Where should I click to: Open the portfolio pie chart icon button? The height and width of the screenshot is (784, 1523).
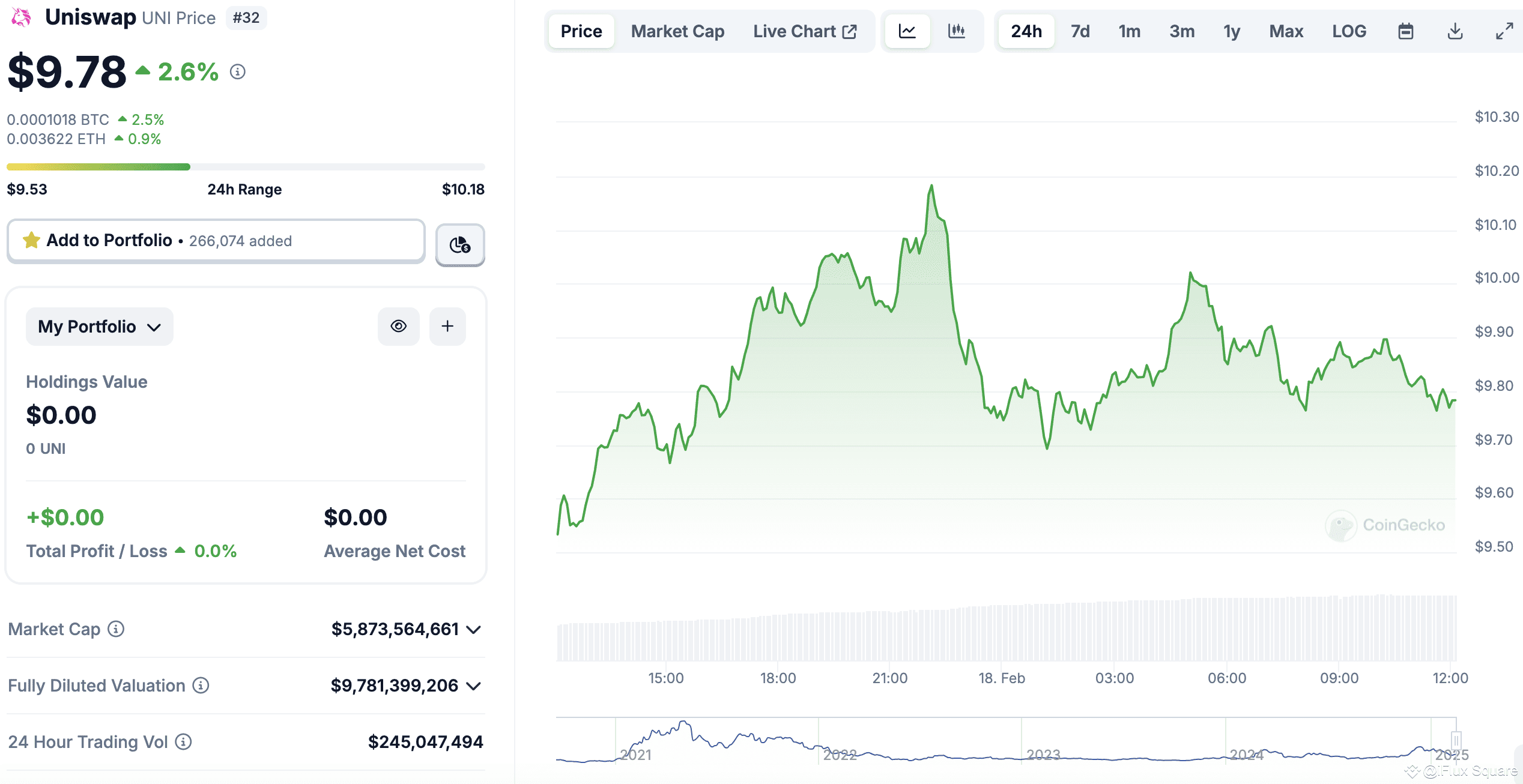point(460,244)
